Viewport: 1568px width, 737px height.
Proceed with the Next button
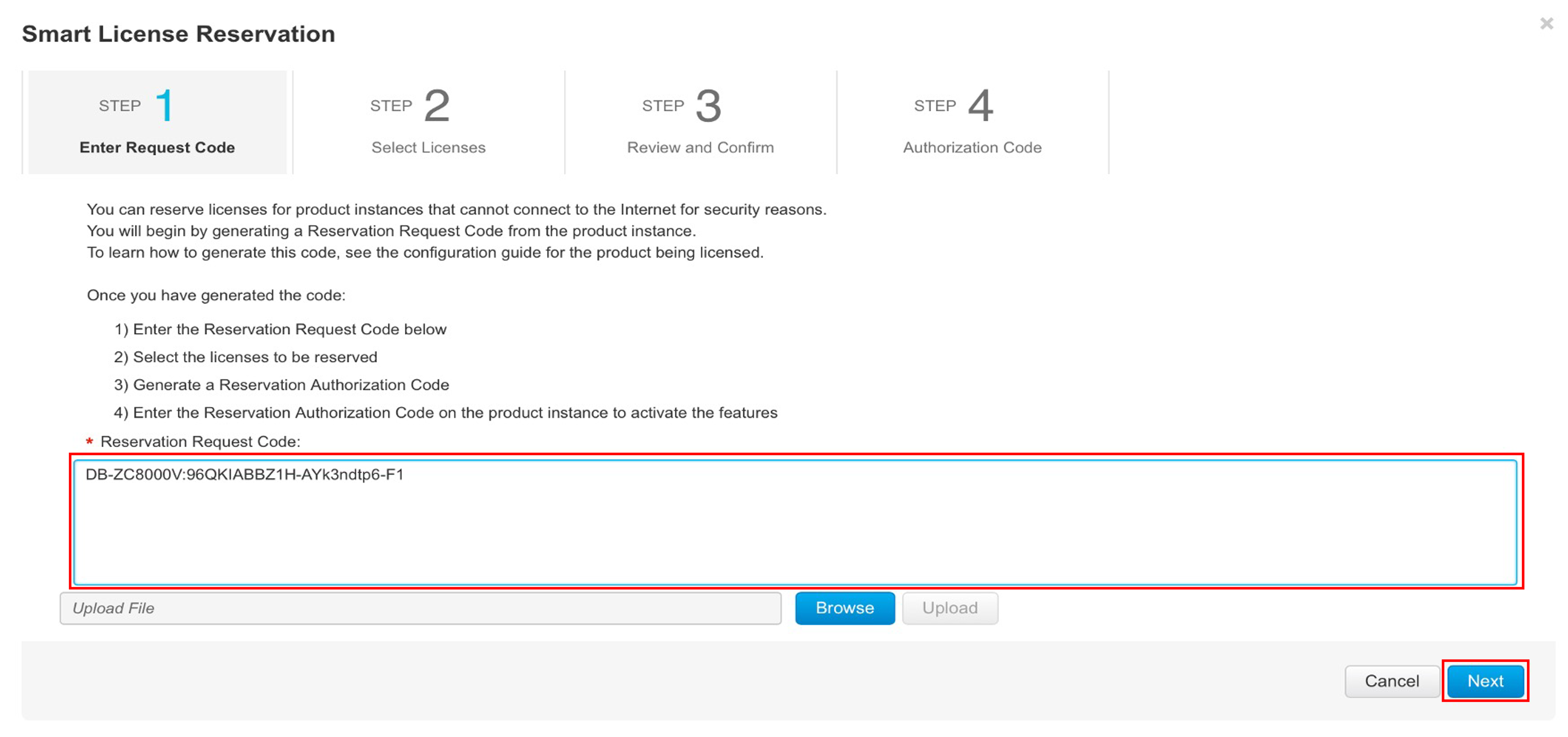(x=1485, y=681)
